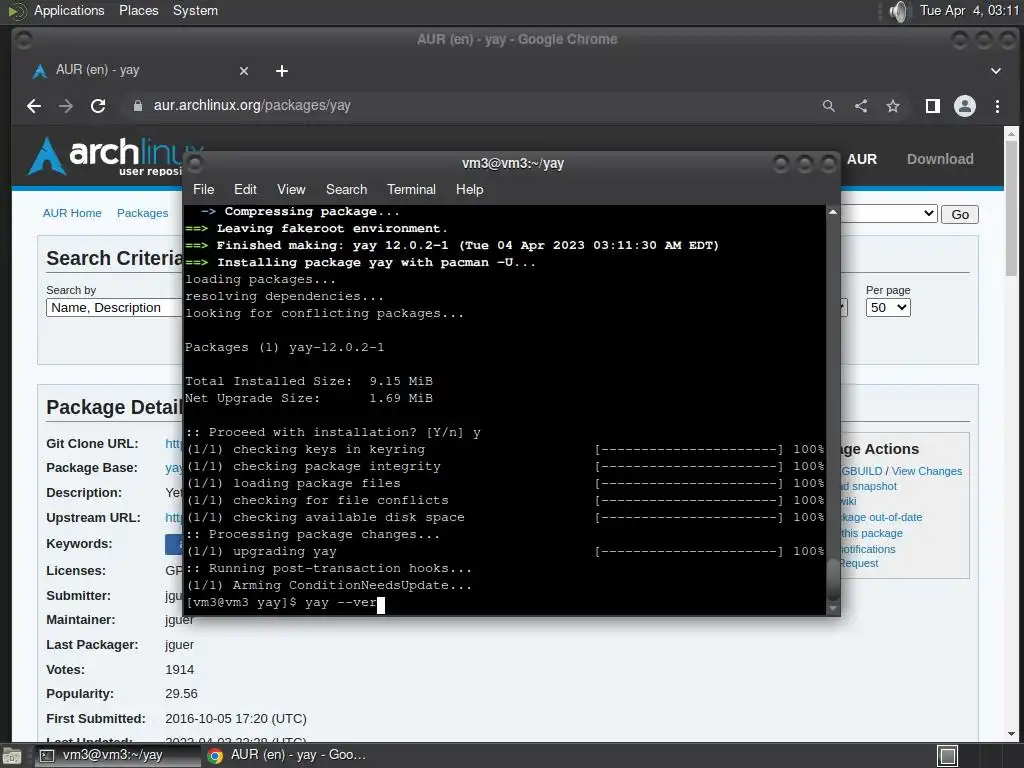Image resolution: width=1024 pixels, height=768 pixels.
Task: Open terminal Search menu
Action: coord(346,189)
